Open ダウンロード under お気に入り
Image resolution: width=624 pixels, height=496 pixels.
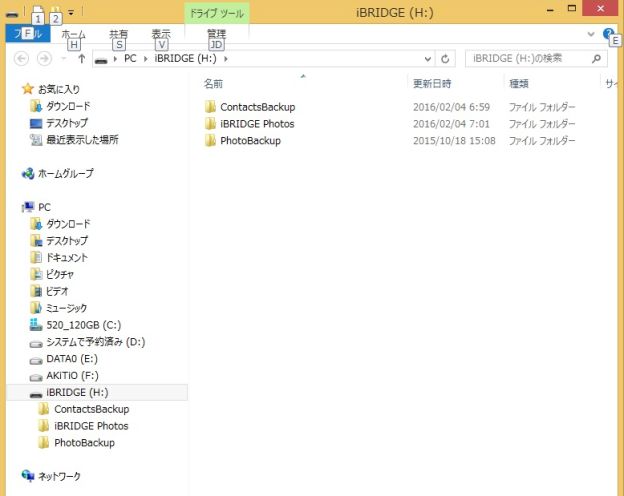pos(68,106)
